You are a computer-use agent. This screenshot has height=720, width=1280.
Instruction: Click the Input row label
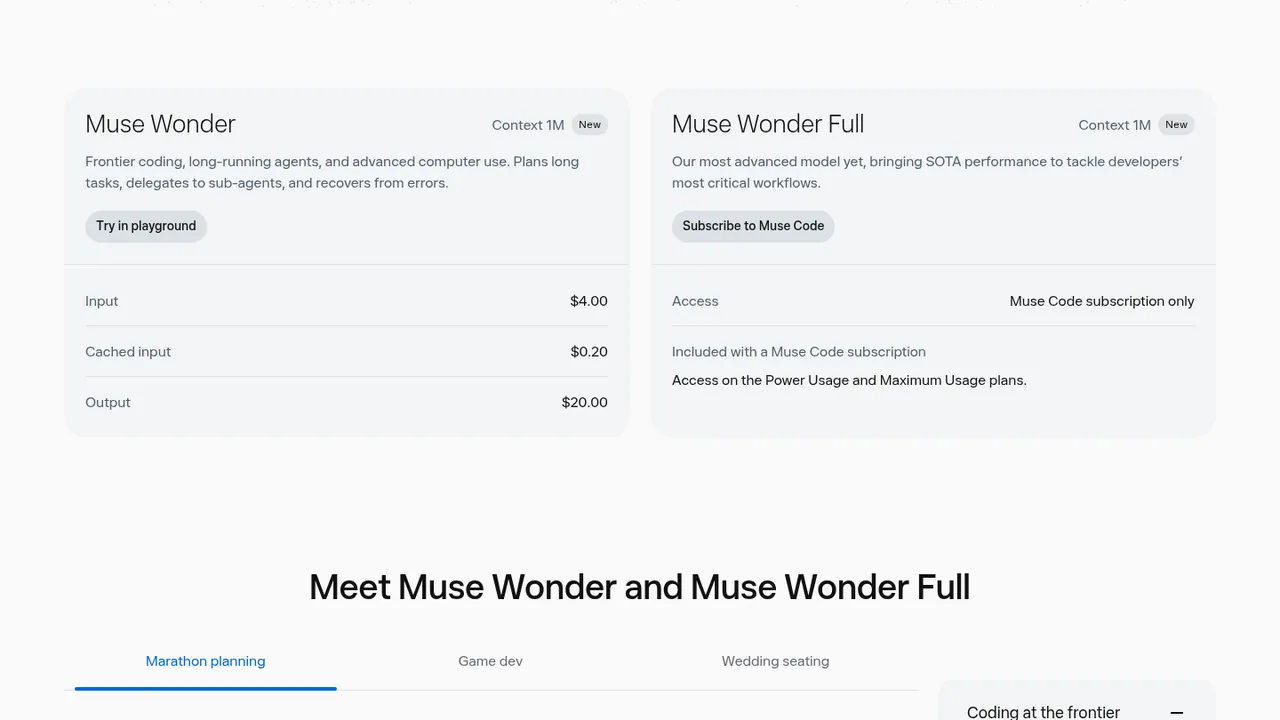click(102, 301)
